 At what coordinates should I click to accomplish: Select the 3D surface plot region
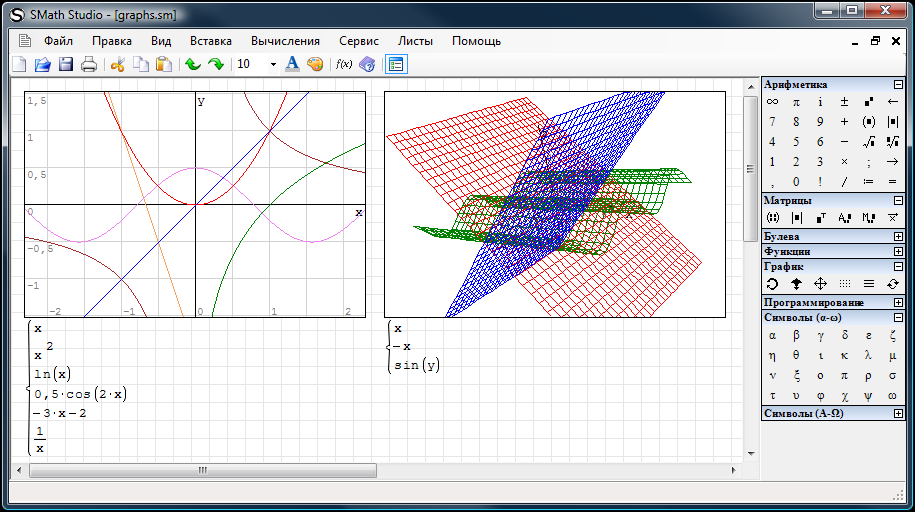(555, 204)
